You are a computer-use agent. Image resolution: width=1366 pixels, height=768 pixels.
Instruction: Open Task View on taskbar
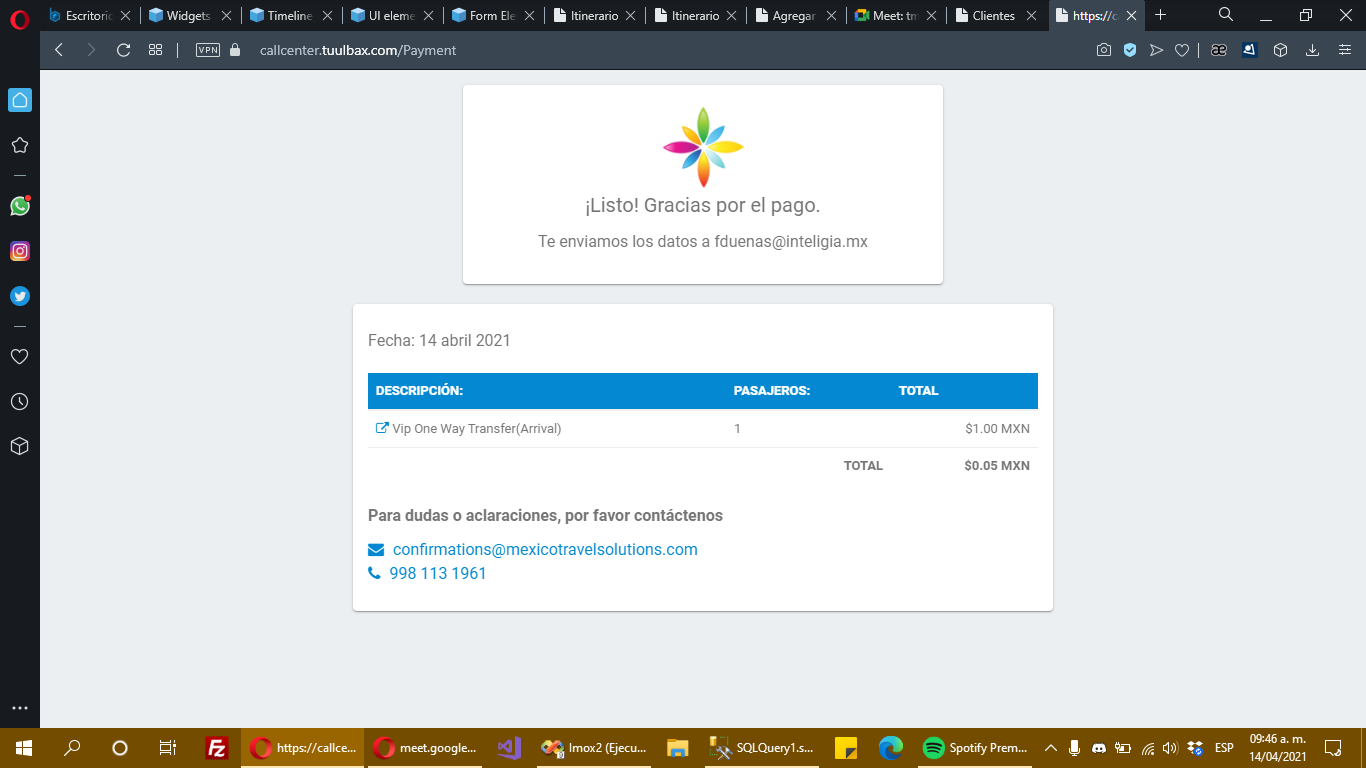click(168, 748)
